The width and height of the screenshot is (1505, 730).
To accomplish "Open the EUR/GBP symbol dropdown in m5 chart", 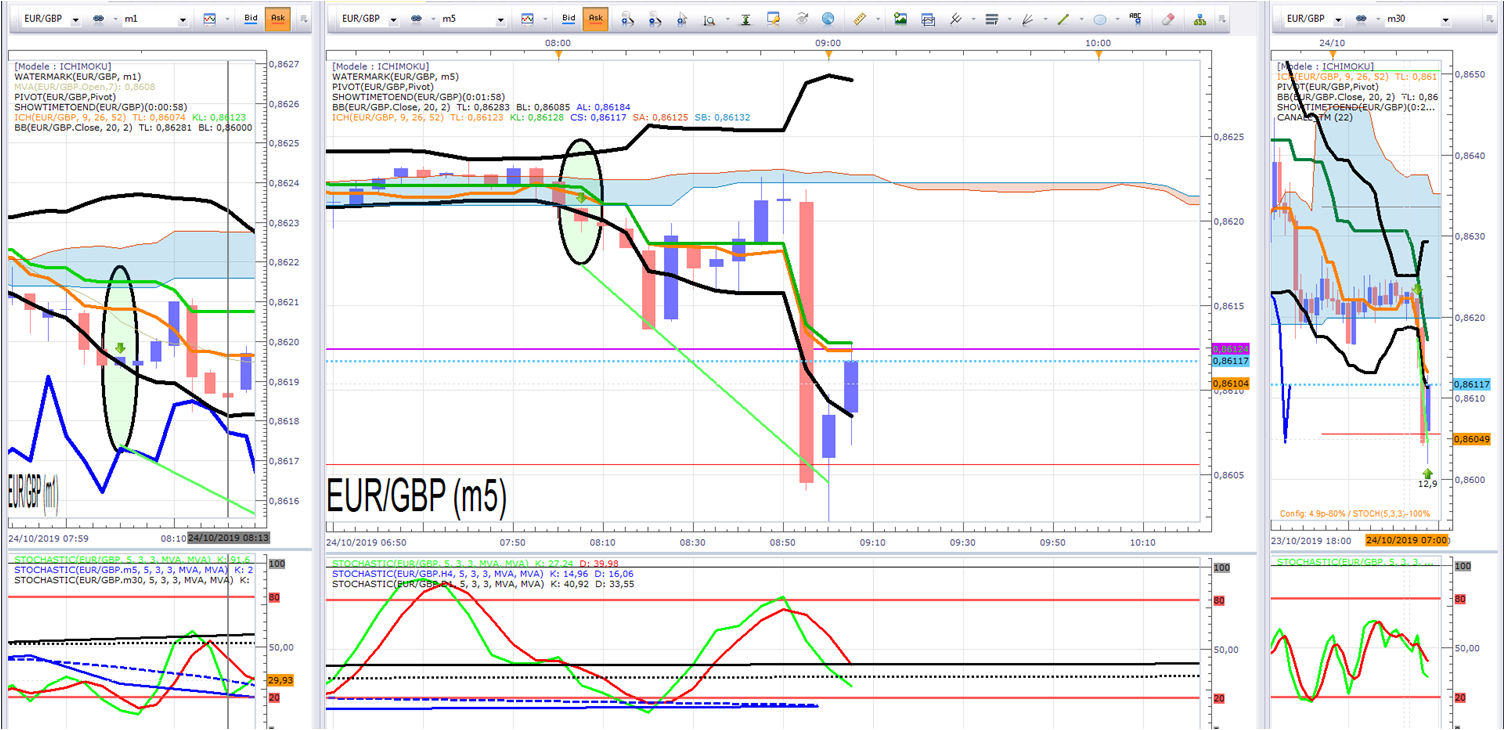I will [x=396, y=19].
